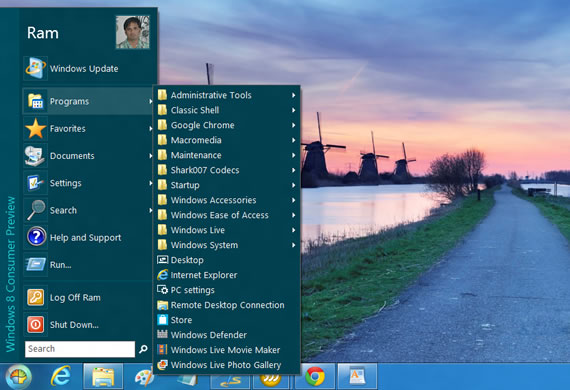
Task: Click the Documents icon
Action: point(35,156)
